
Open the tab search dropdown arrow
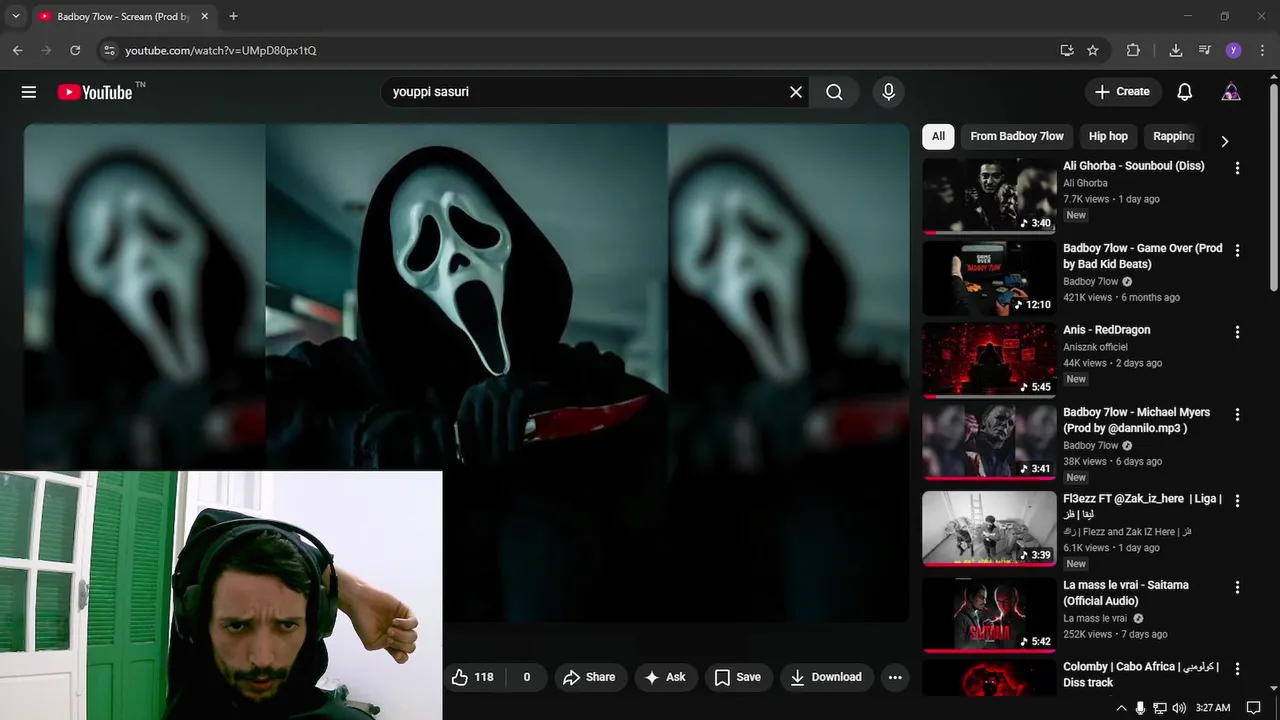(x=15, y=16)
